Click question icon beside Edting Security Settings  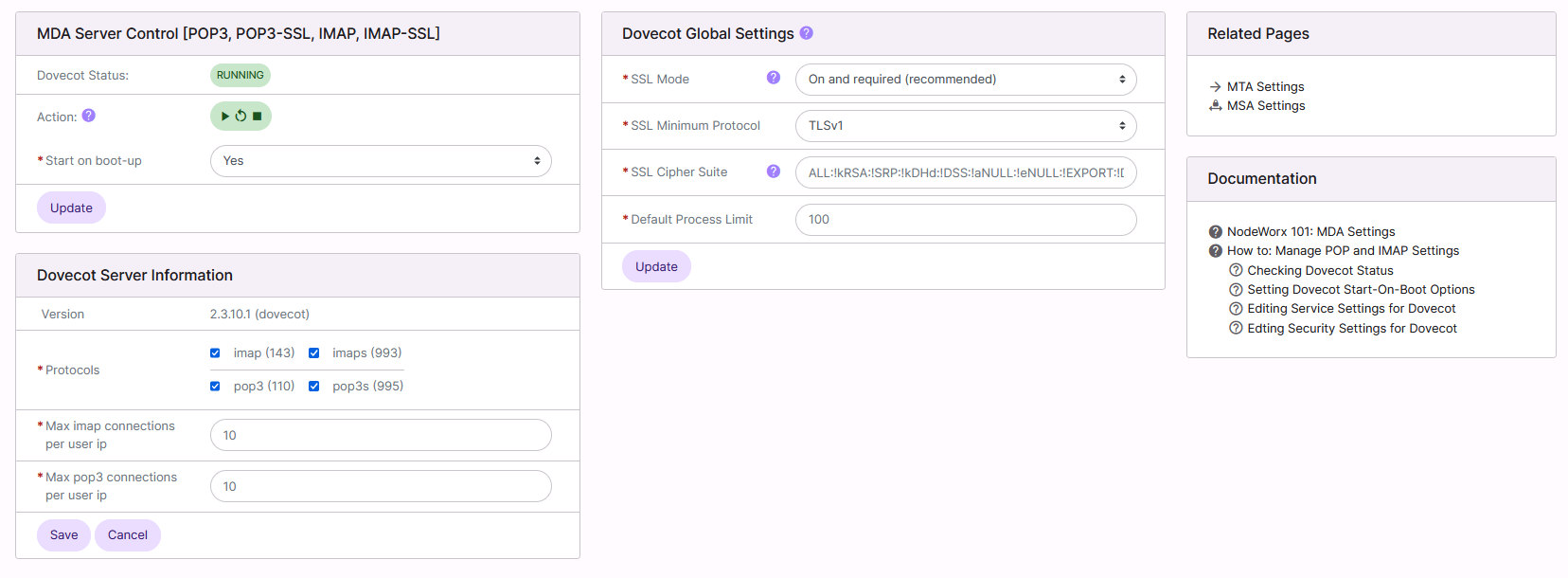pyautogui.click(x=1236, y=328)
